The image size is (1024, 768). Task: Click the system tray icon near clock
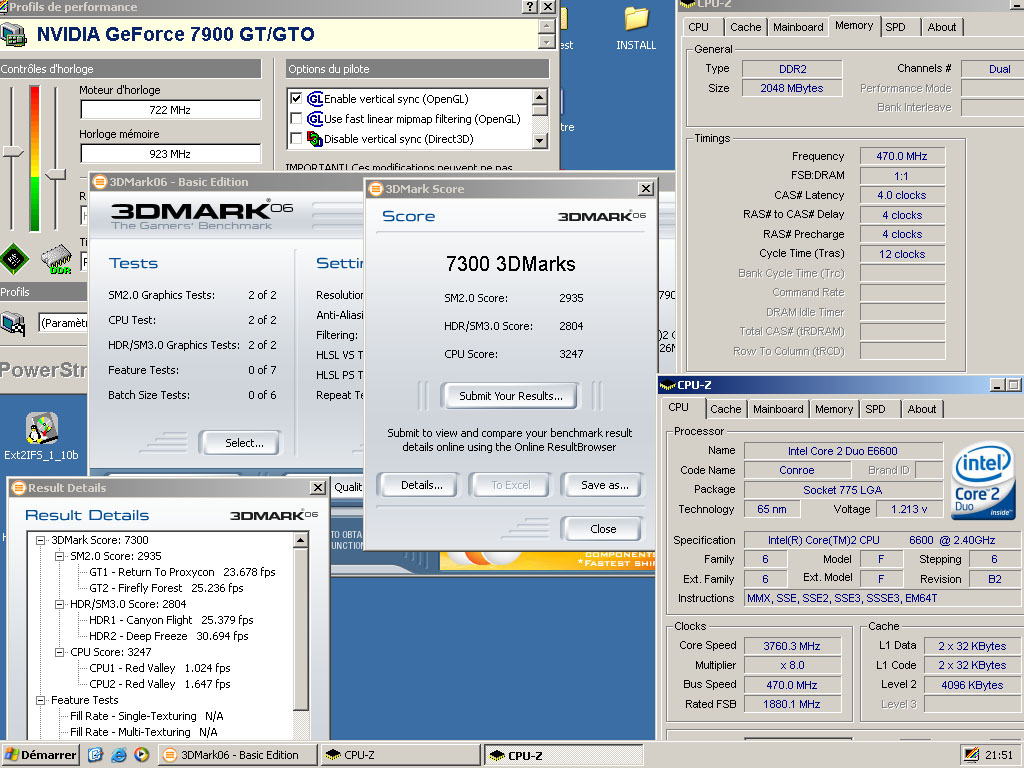972,755
